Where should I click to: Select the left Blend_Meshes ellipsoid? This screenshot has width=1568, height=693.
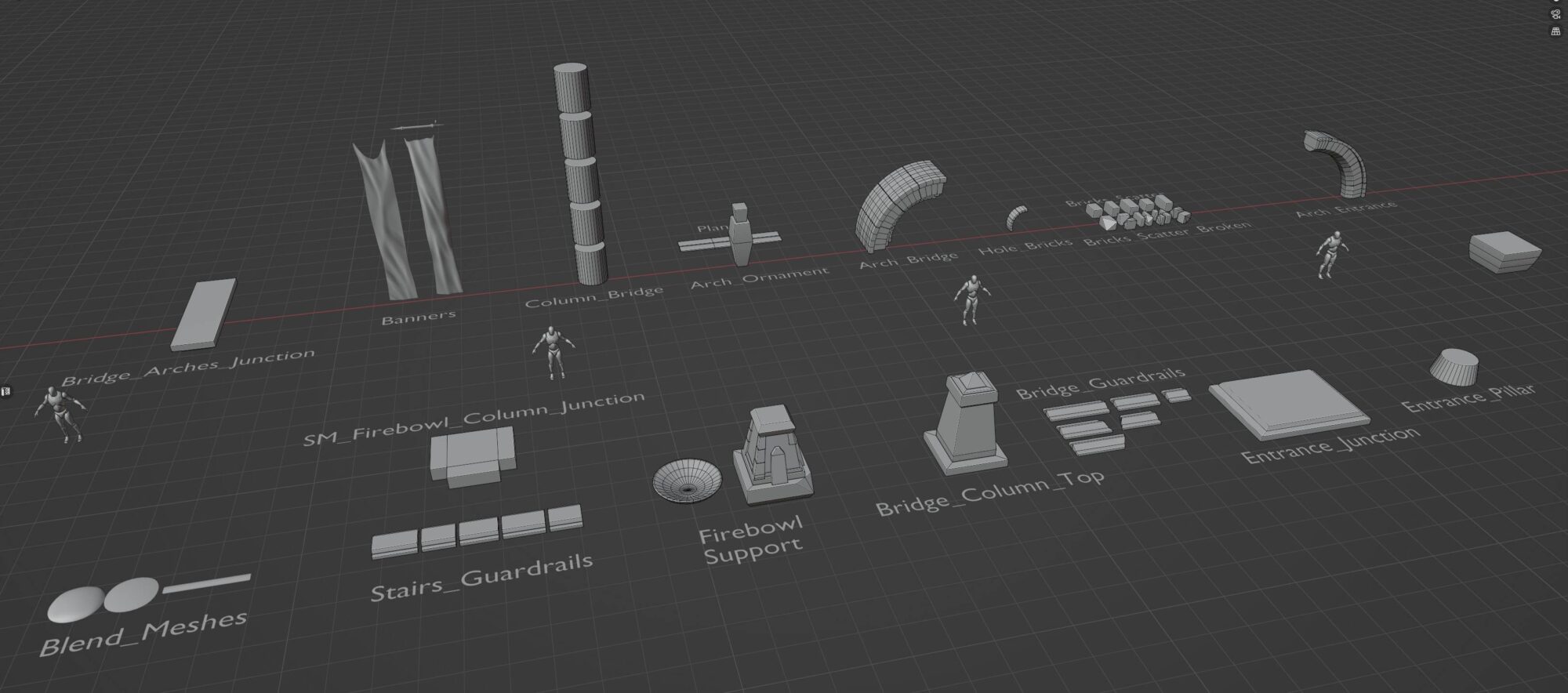click(x=77, y=605)
